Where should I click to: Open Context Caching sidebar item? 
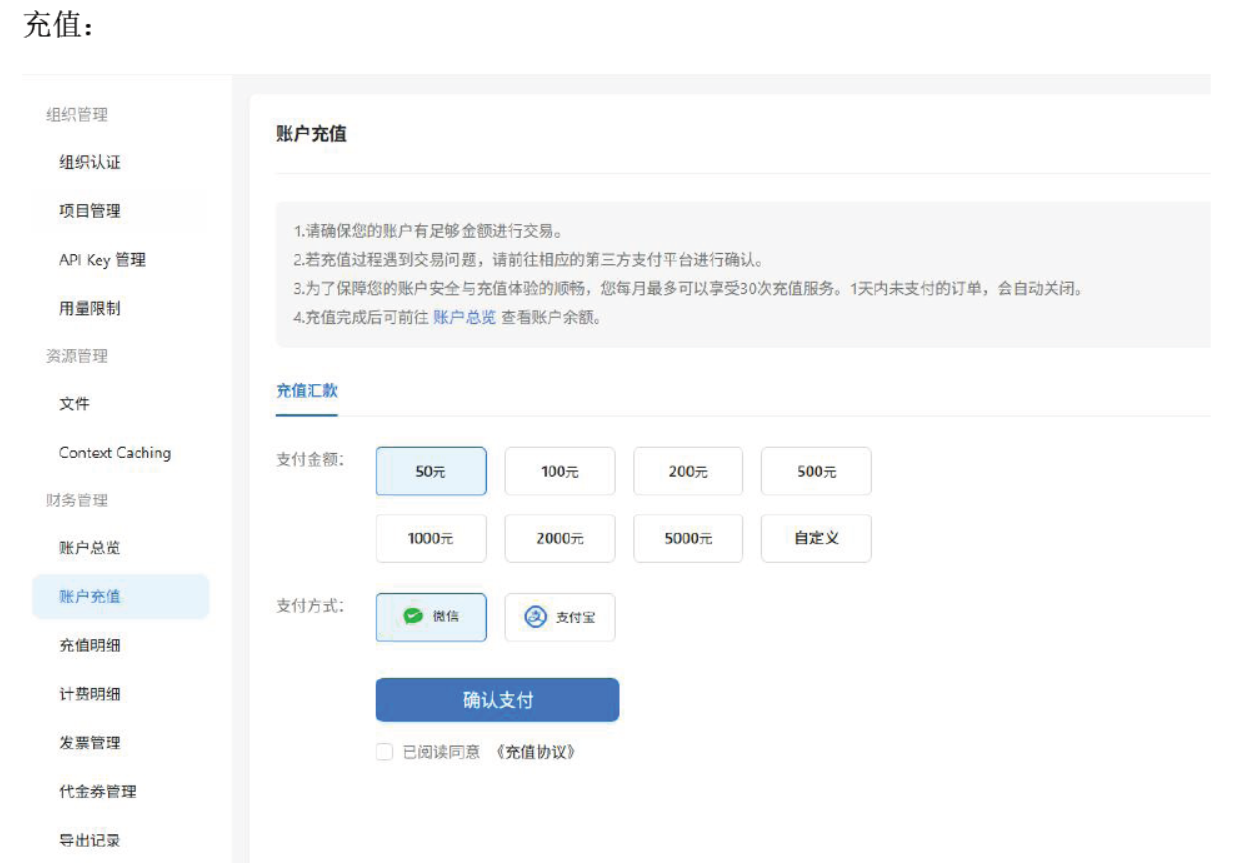coord(115,452)
